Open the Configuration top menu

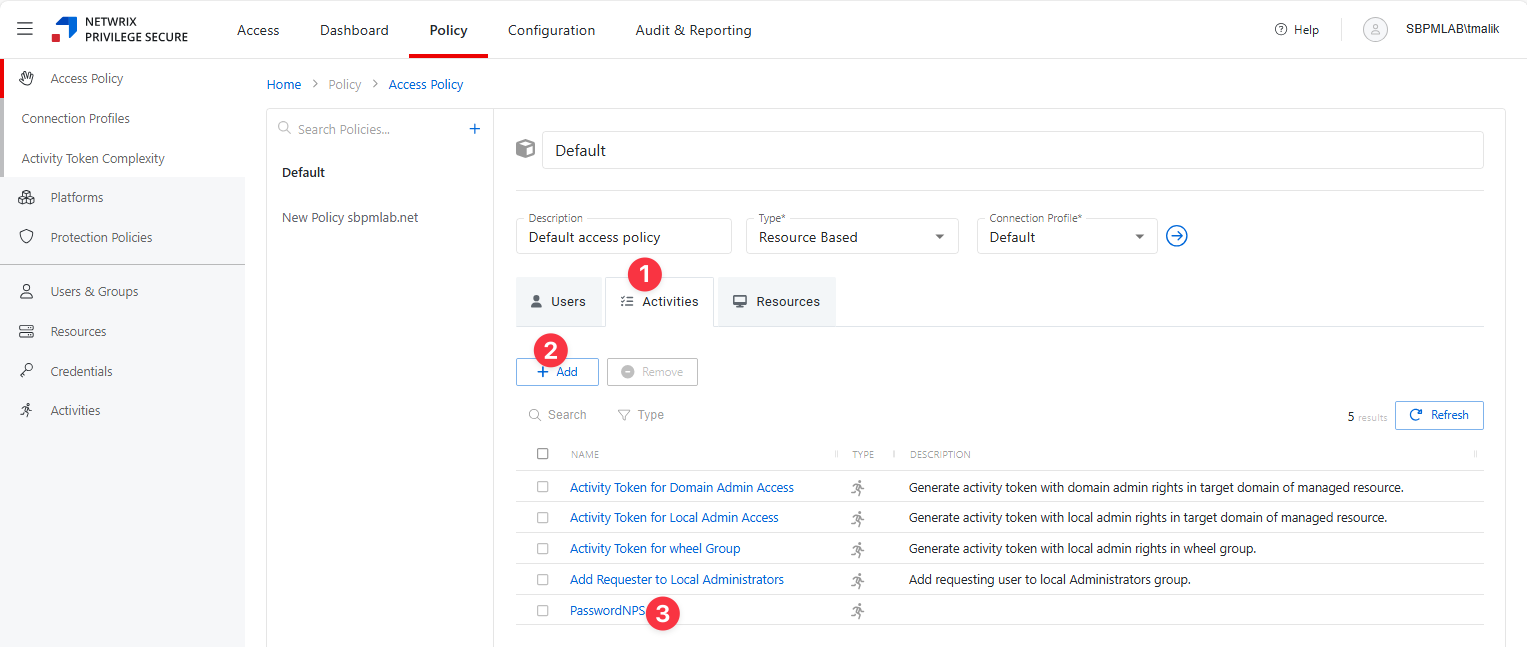[x=551, y=30]
